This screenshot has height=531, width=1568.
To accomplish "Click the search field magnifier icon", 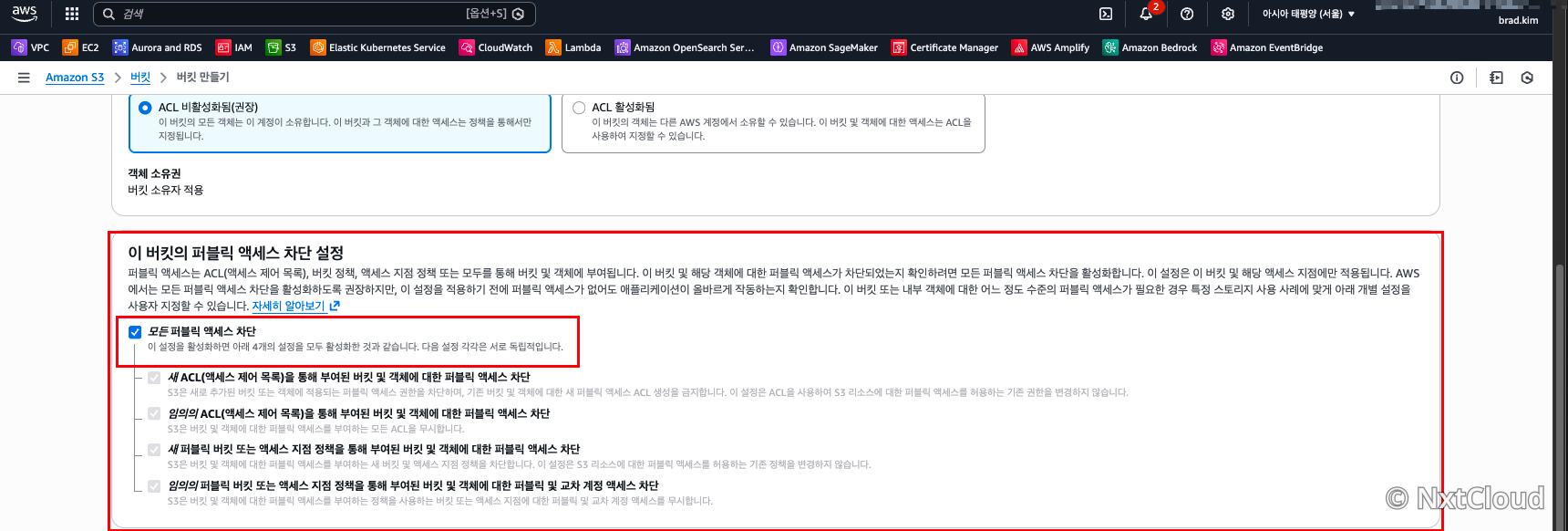I will tap(108, 14).
